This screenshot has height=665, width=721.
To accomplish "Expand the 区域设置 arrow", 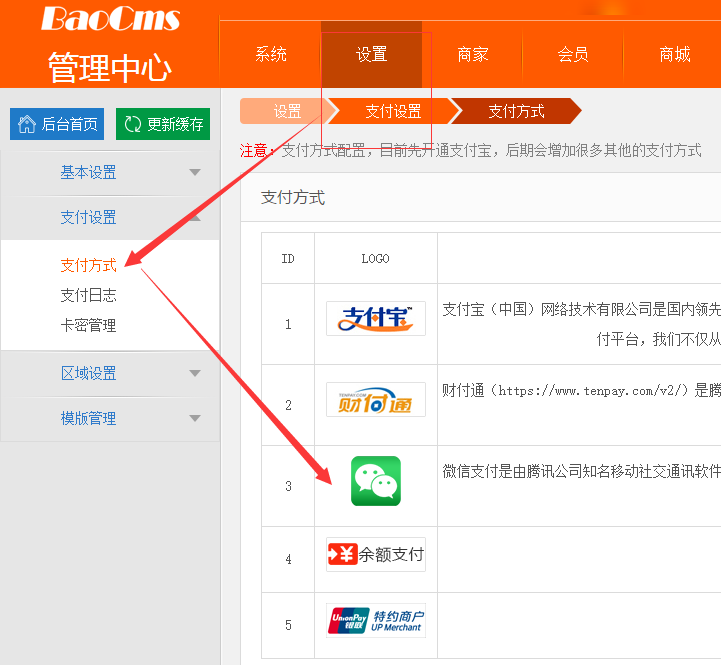I will tap(195, 373).
